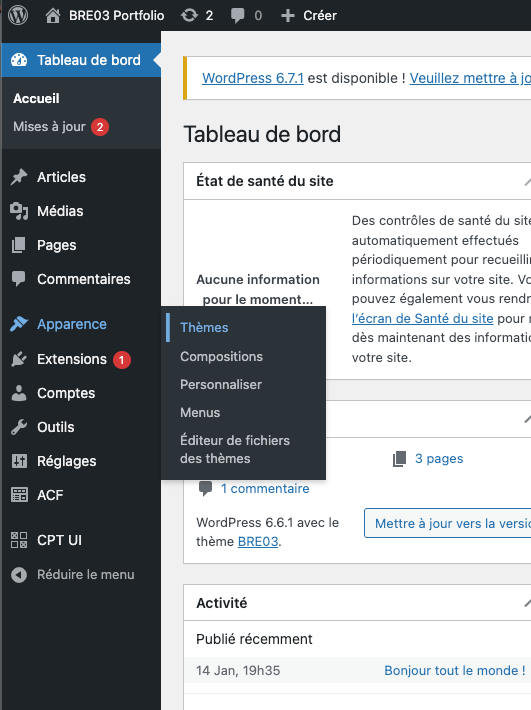
Task: Click the WordPress 6.7.1 link
Action: click(x=253, y=78)
